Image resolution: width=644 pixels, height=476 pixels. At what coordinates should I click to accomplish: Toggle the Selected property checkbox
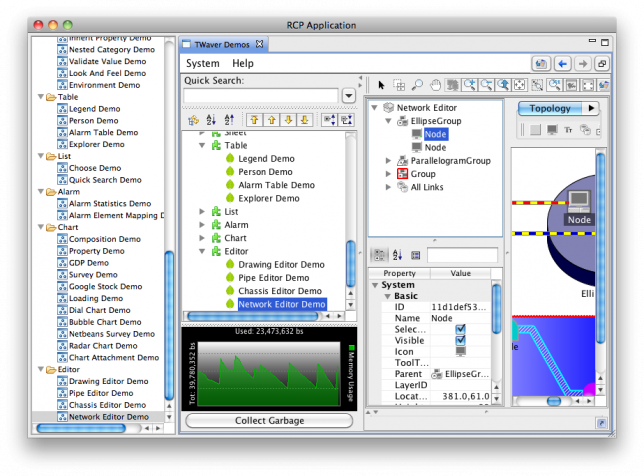pos(460,327)
